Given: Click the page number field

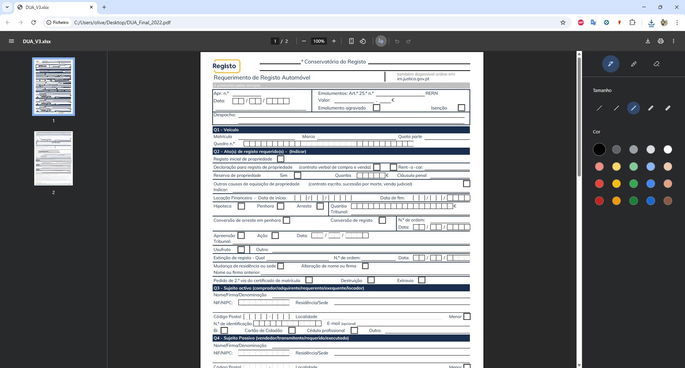Looking at the screenshot, I should point(275,41).
